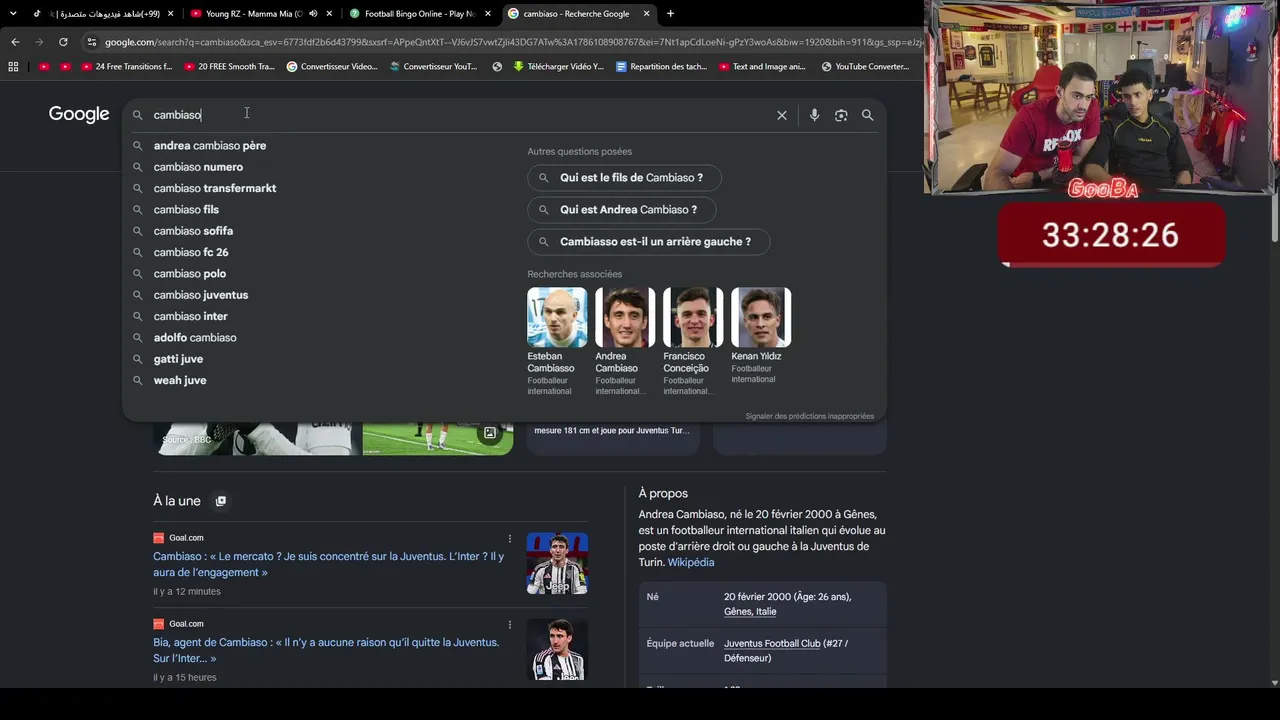Open the image icon on the football photo
The width and height of the screenshot is (1280, 720).
point(490,433)
